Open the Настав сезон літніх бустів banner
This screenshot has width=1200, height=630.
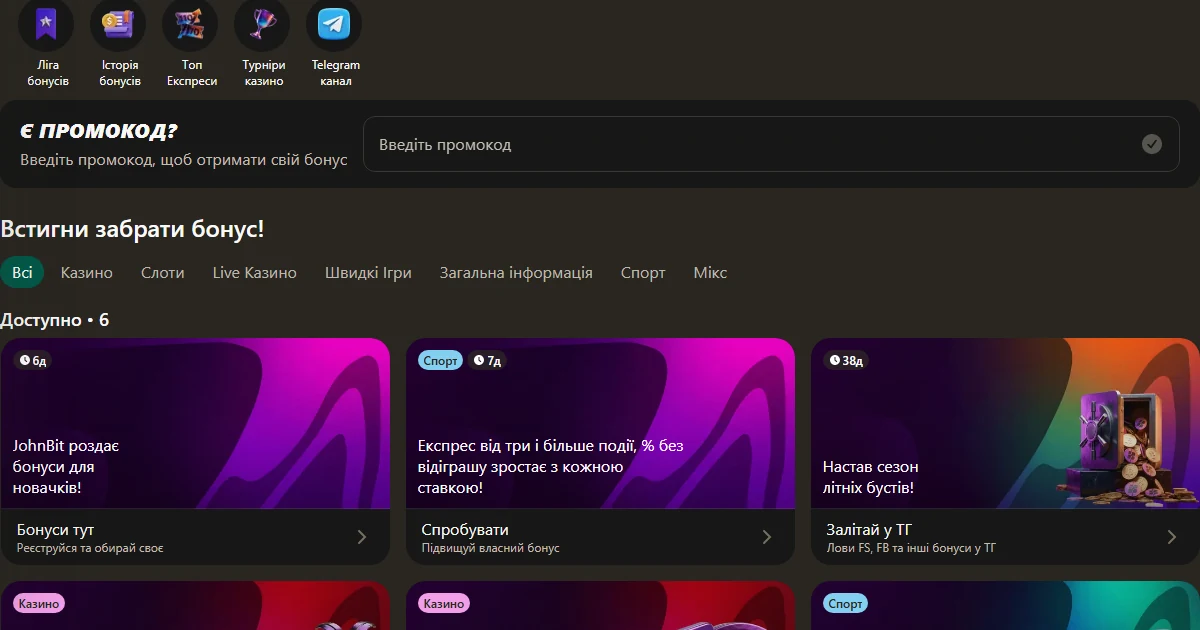click(1005, 423)
